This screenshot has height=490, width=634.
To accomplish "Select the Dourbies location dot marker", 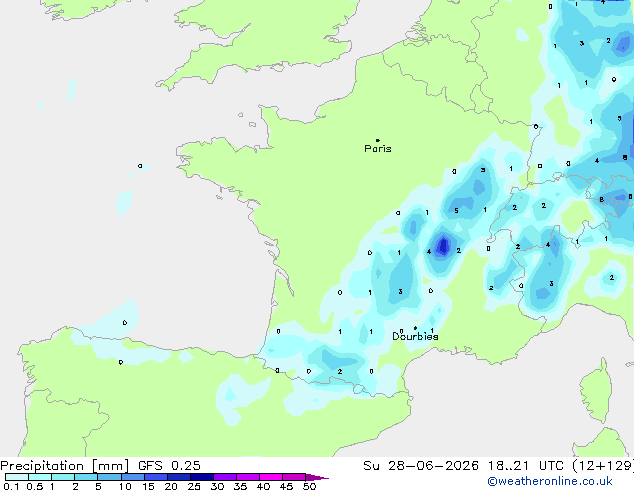I will click(415, 328).
